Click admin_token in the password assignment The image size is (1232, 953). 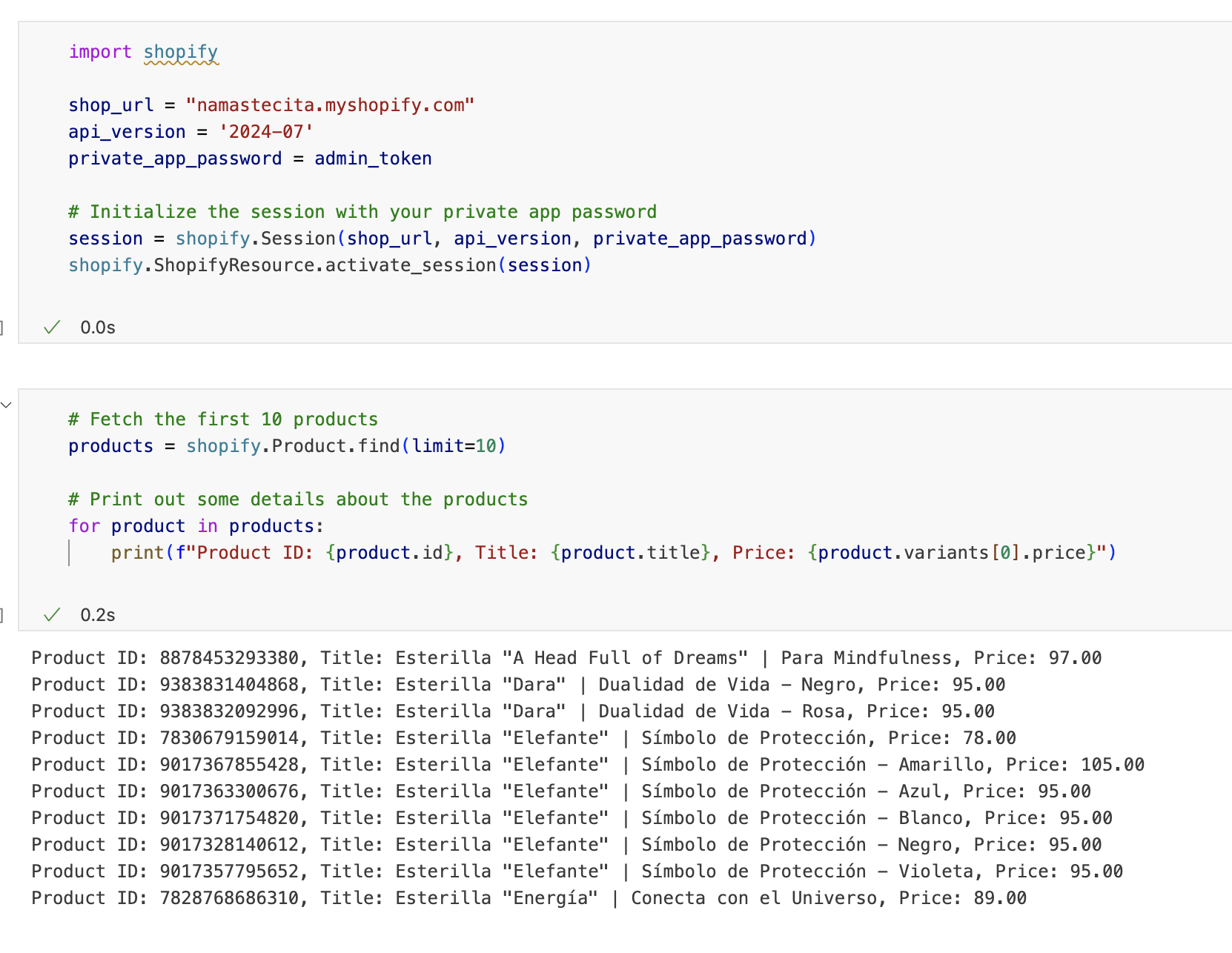[373, 159]
